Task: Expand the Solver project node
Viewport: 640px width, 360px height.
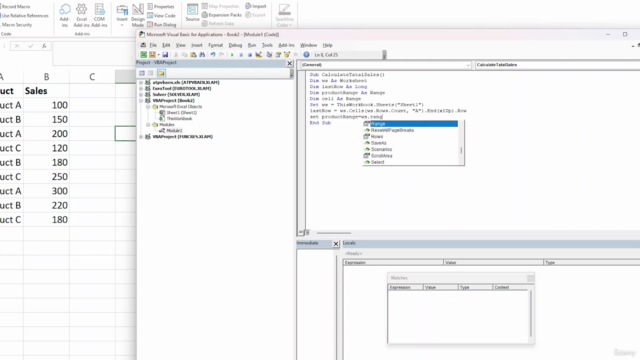Action: [x=141, y=94]
